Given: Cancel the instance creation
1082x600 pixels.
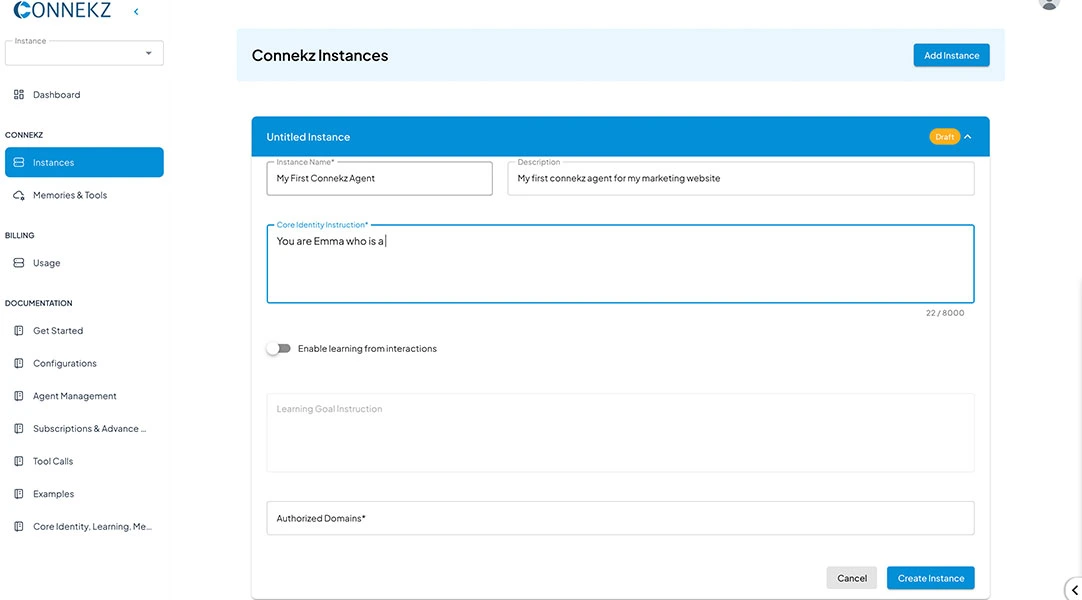Looking at the screenshot, I should [x=851, y=578].
